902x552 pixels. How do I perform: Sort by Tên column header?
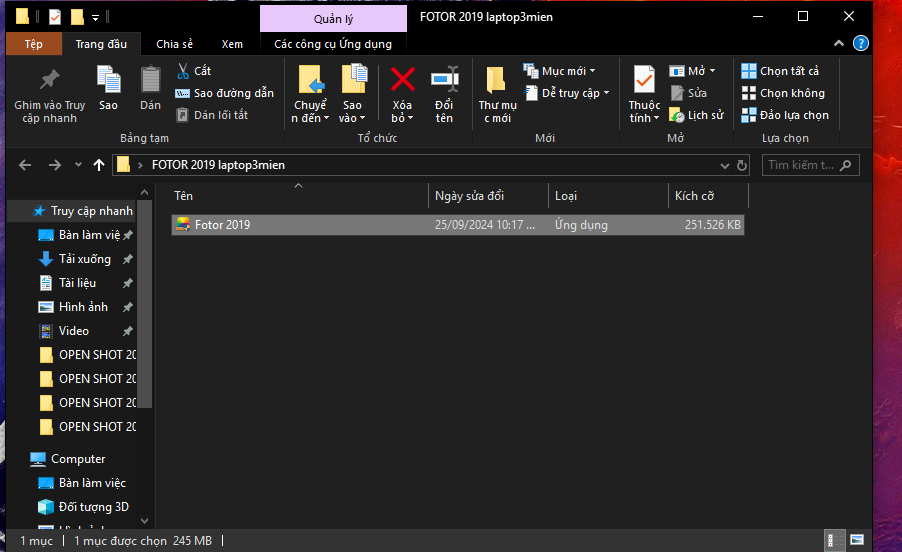coord(299,196)
